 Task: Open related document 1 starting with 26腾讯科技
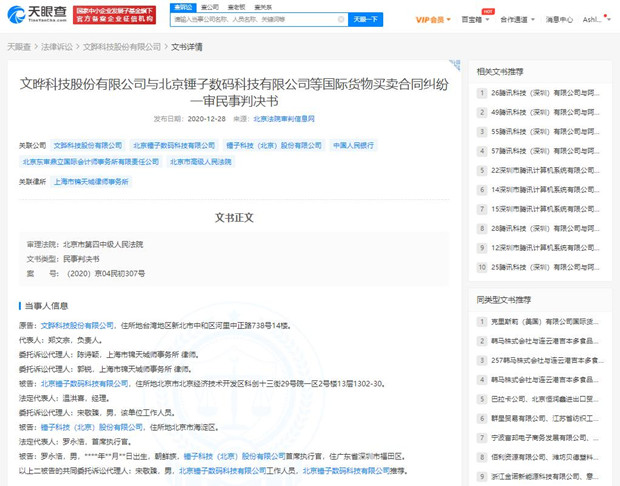(x=540, y=93)
